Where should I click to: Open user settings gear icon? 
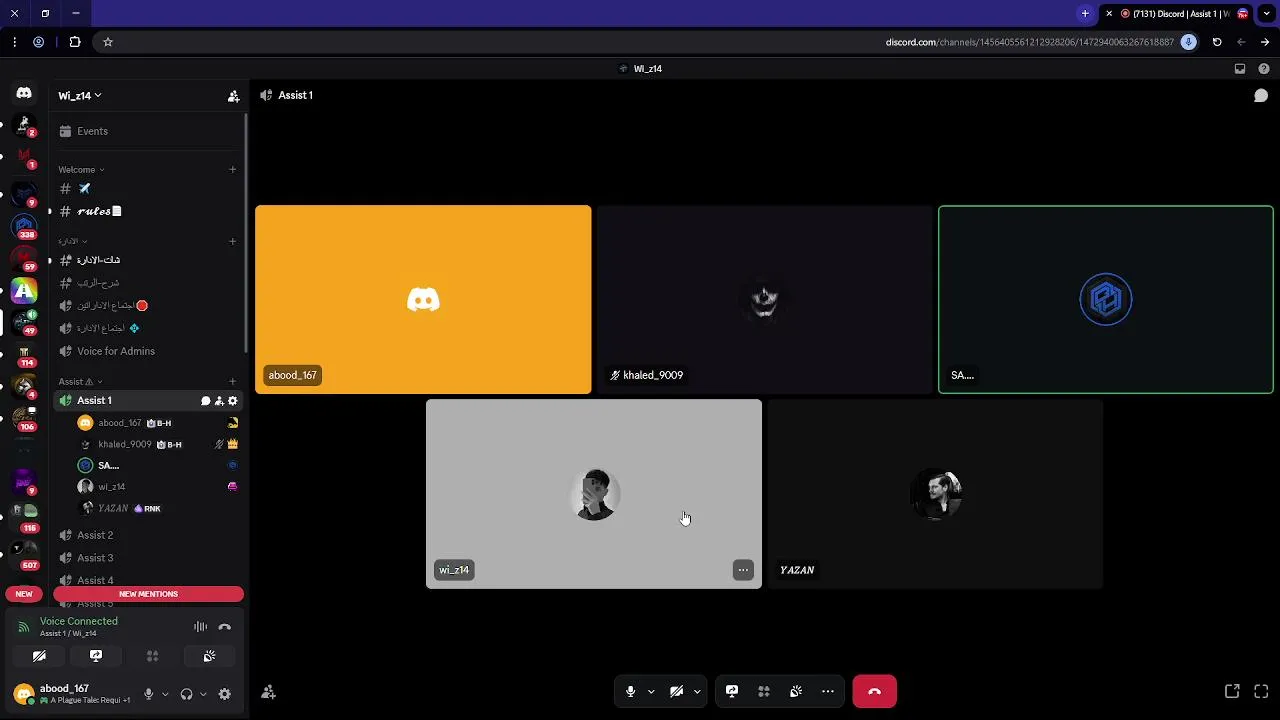click(x=225, y=694)
